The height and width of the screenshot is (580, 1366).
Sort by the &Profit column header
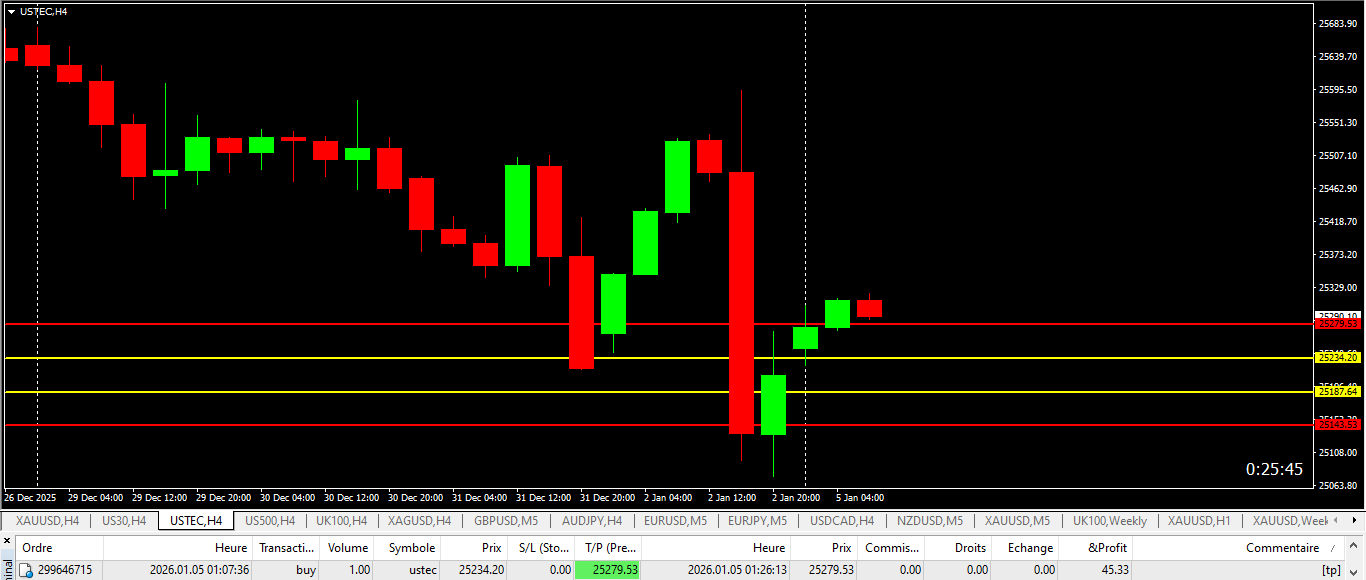click(1096, 547)
